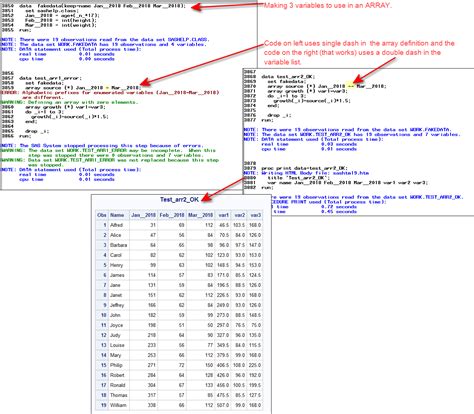Screen dimensions: 474x414
Task: Select the var2 column header
Action: 239,215
